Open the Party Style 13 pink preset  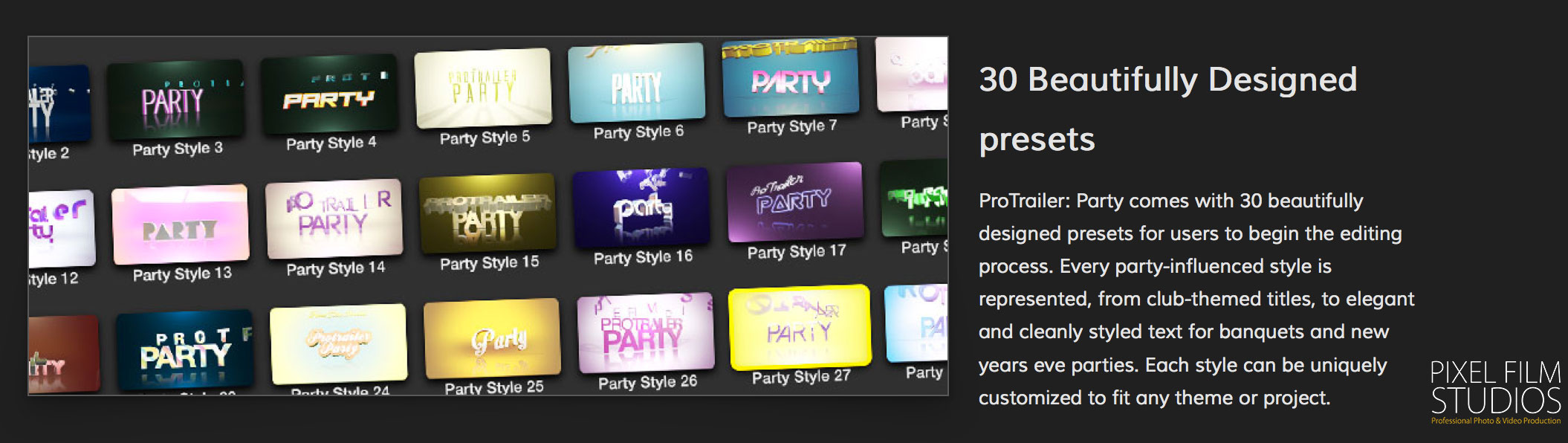click(x=180, y=224)
